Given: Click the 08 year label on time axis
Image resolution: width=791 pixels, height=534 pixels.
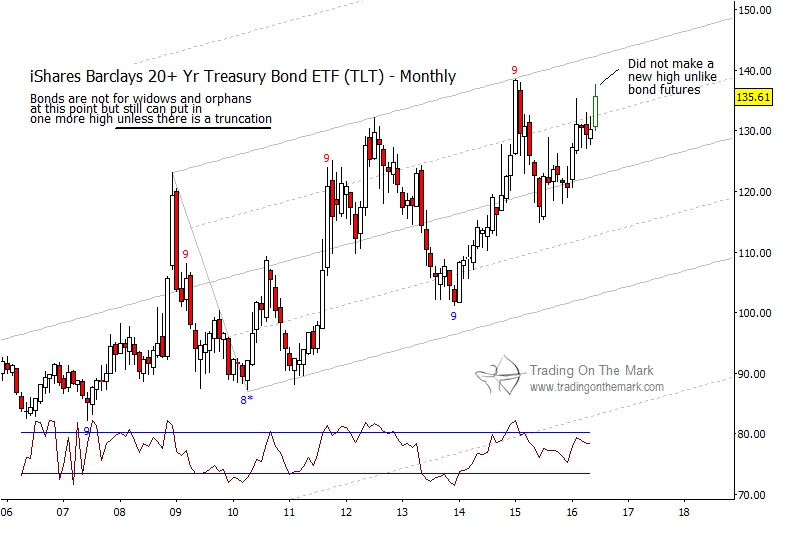Looking at the screenshot, I should 119,512.
